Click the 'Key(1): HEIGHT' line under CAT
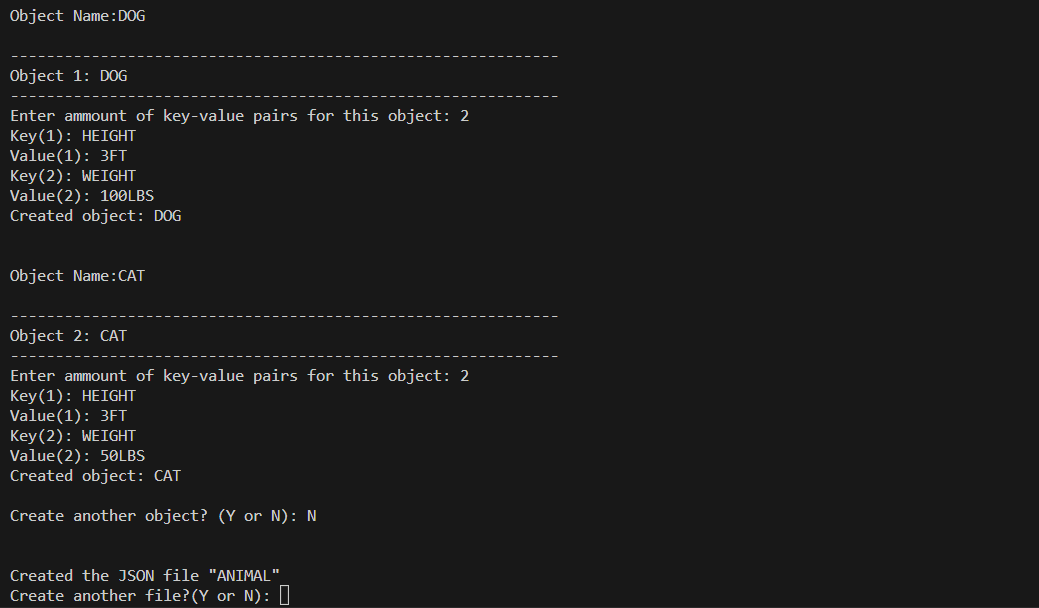Viewport: 1039px width, 608px height. pyautogui.click(x=73, y=396)
